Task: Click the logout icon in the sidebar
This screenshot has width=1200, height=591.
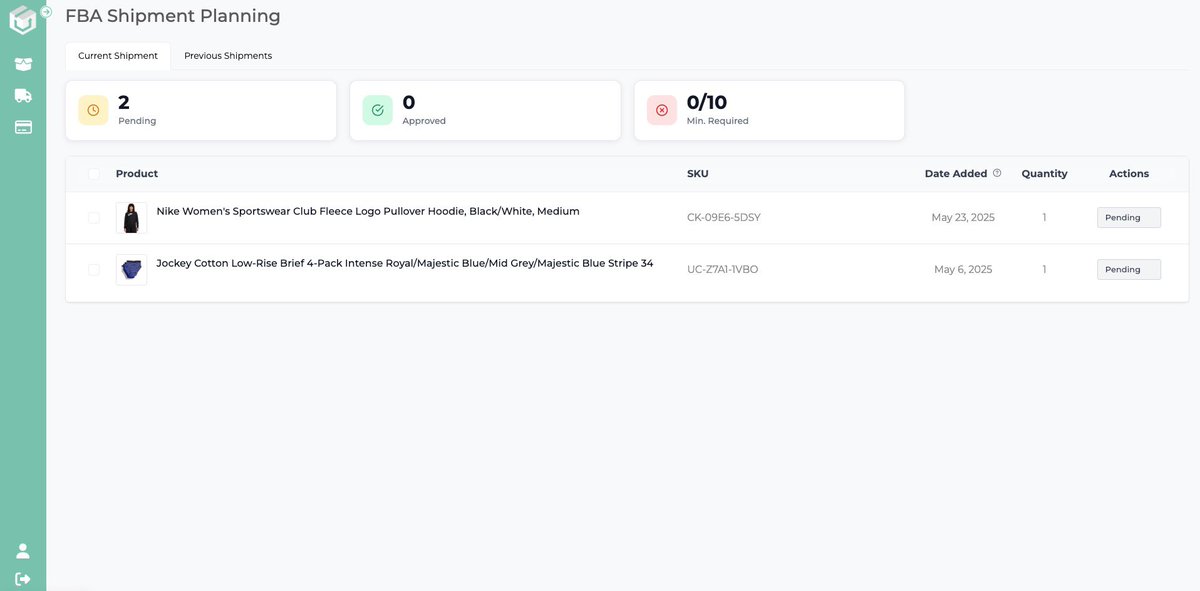Action: 22,578
